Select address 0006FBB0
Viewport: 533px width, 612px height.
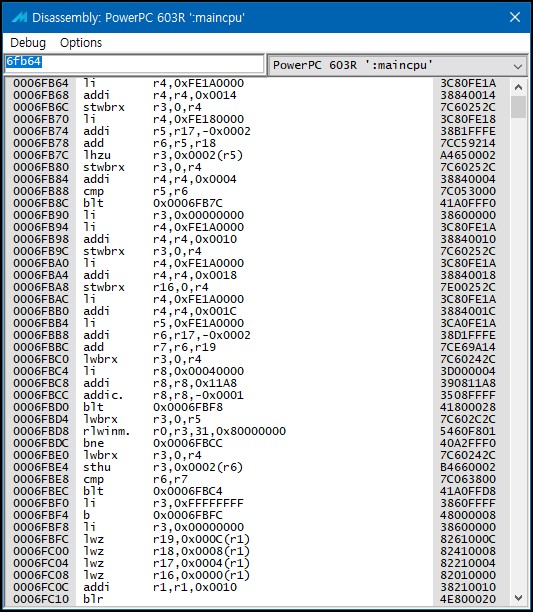point(41,311)
